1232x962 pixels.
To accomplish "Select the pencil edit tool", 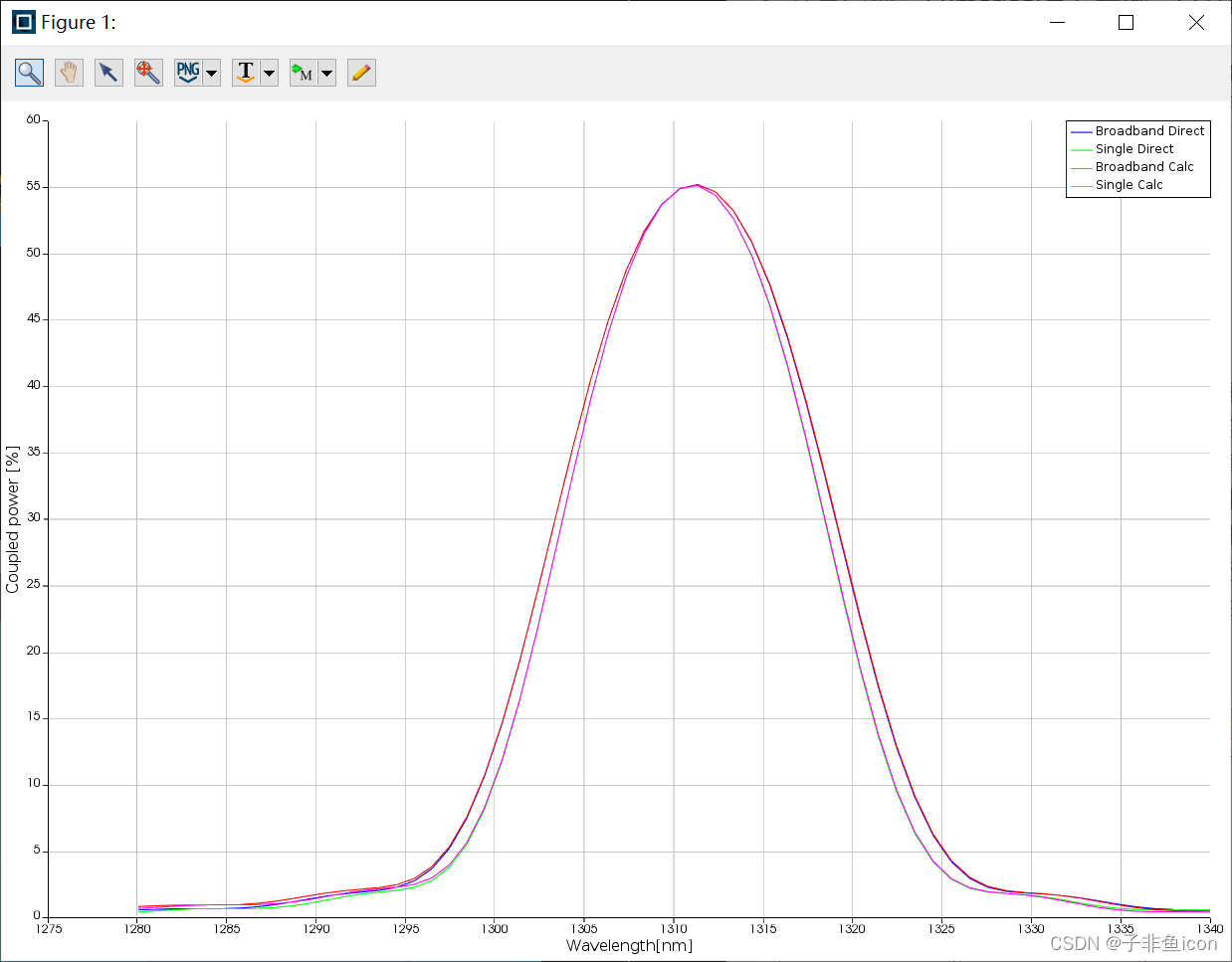I will (x=361, y=73).
